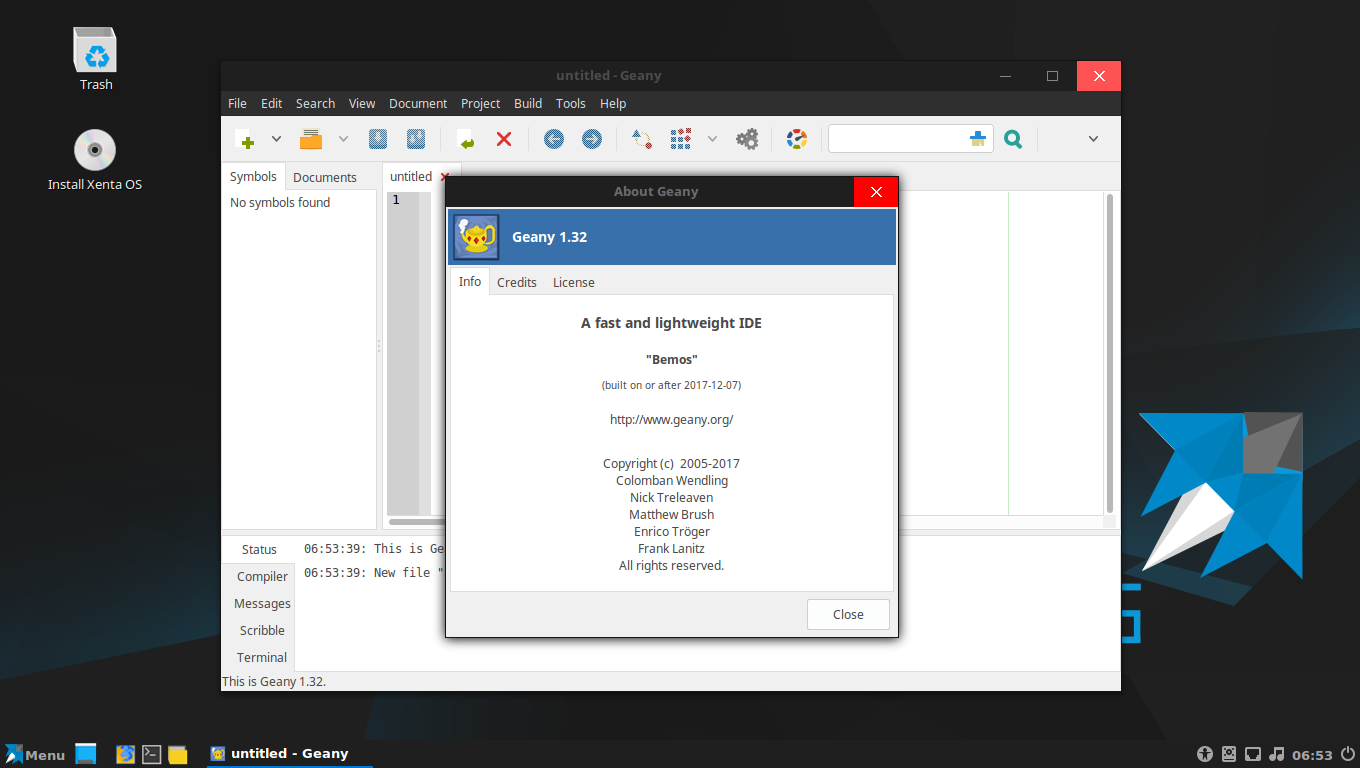Switch to the Documents sidebar tab
1360x768 pixels.
point(324,177)
